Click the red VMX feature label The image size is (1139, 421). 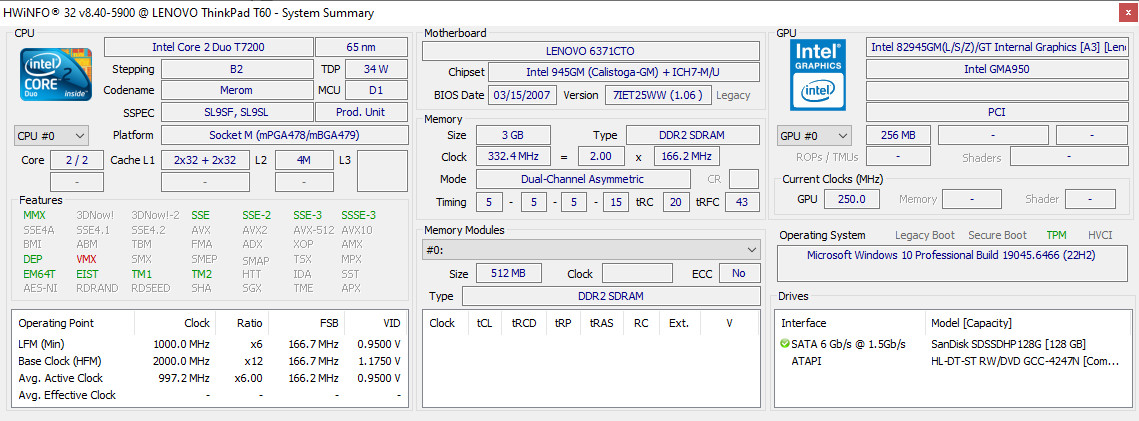[x=86, y=259]
